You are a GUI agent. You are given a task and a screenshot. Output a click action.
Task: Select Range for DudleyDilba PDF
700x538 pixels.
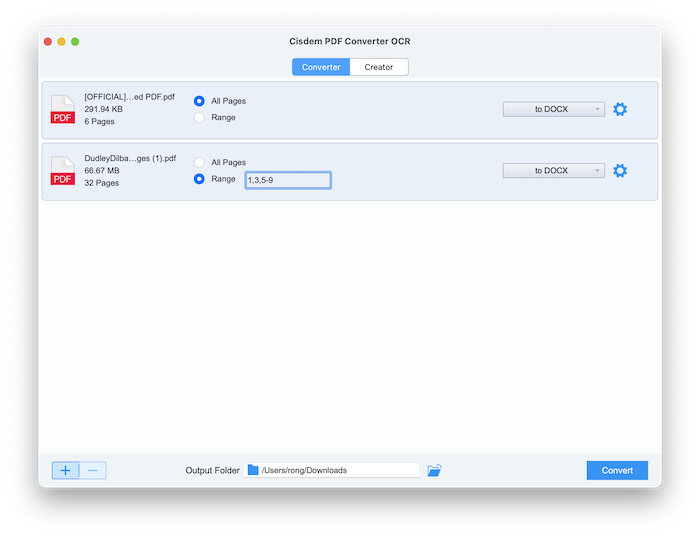[199, 179]
